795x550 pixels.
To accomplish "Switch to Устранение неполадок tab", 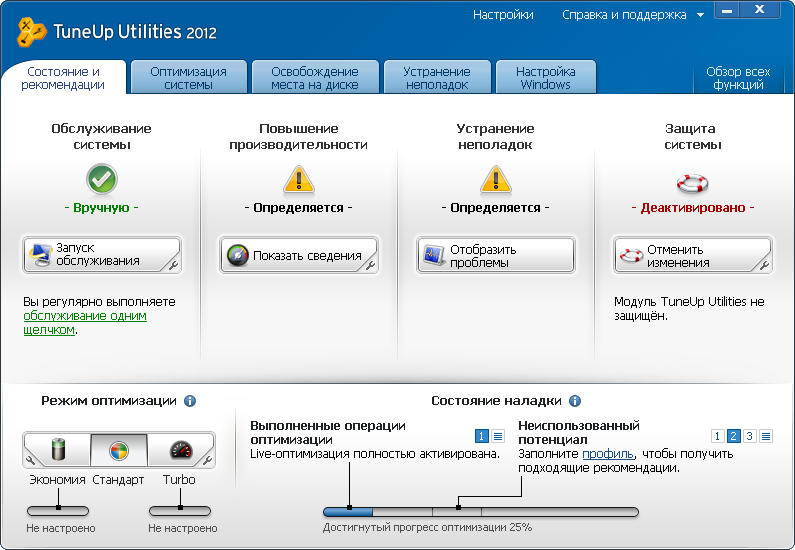I will pyautogui.click(x=437, y=78).
